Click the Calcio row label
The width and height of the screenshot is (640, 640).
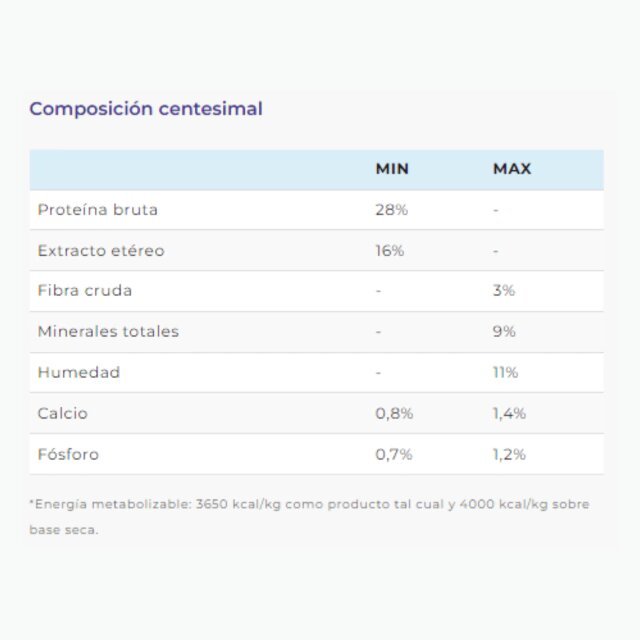(63, 413)
